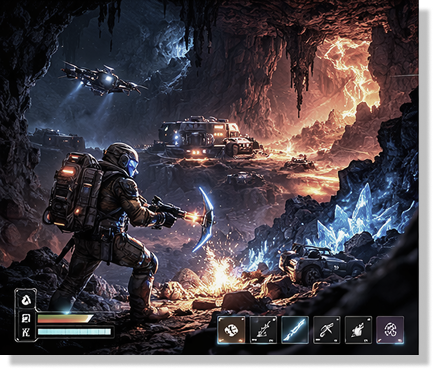Select the flame torch hotbar slot
Image resolution: width=433 pixels, height=369 pixels.
click(358, 330)
